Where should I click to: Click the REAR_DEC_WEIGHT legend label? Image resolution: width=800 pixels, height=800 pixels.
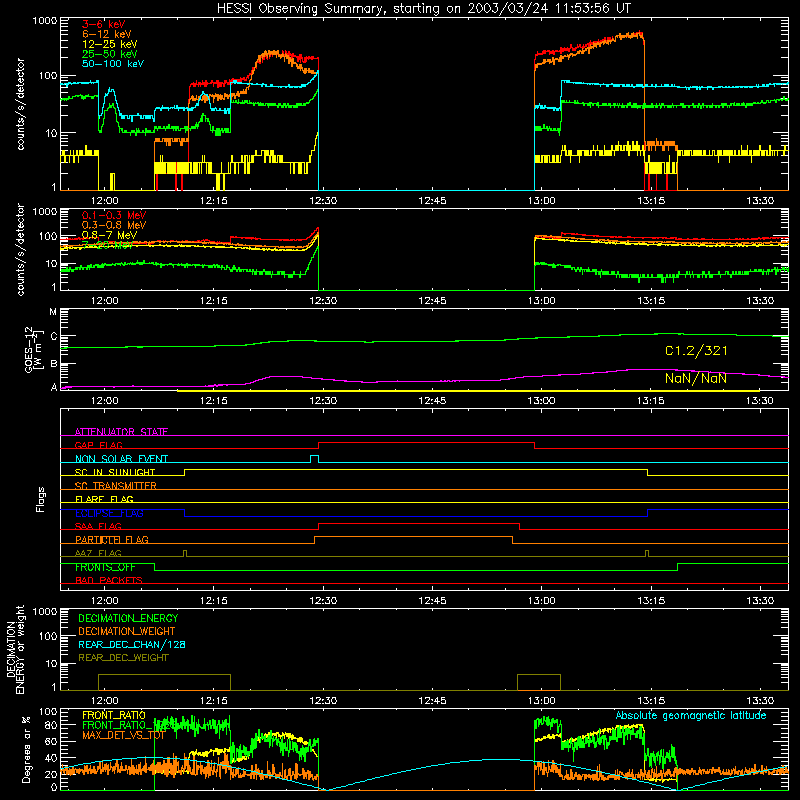pos(123,658)
